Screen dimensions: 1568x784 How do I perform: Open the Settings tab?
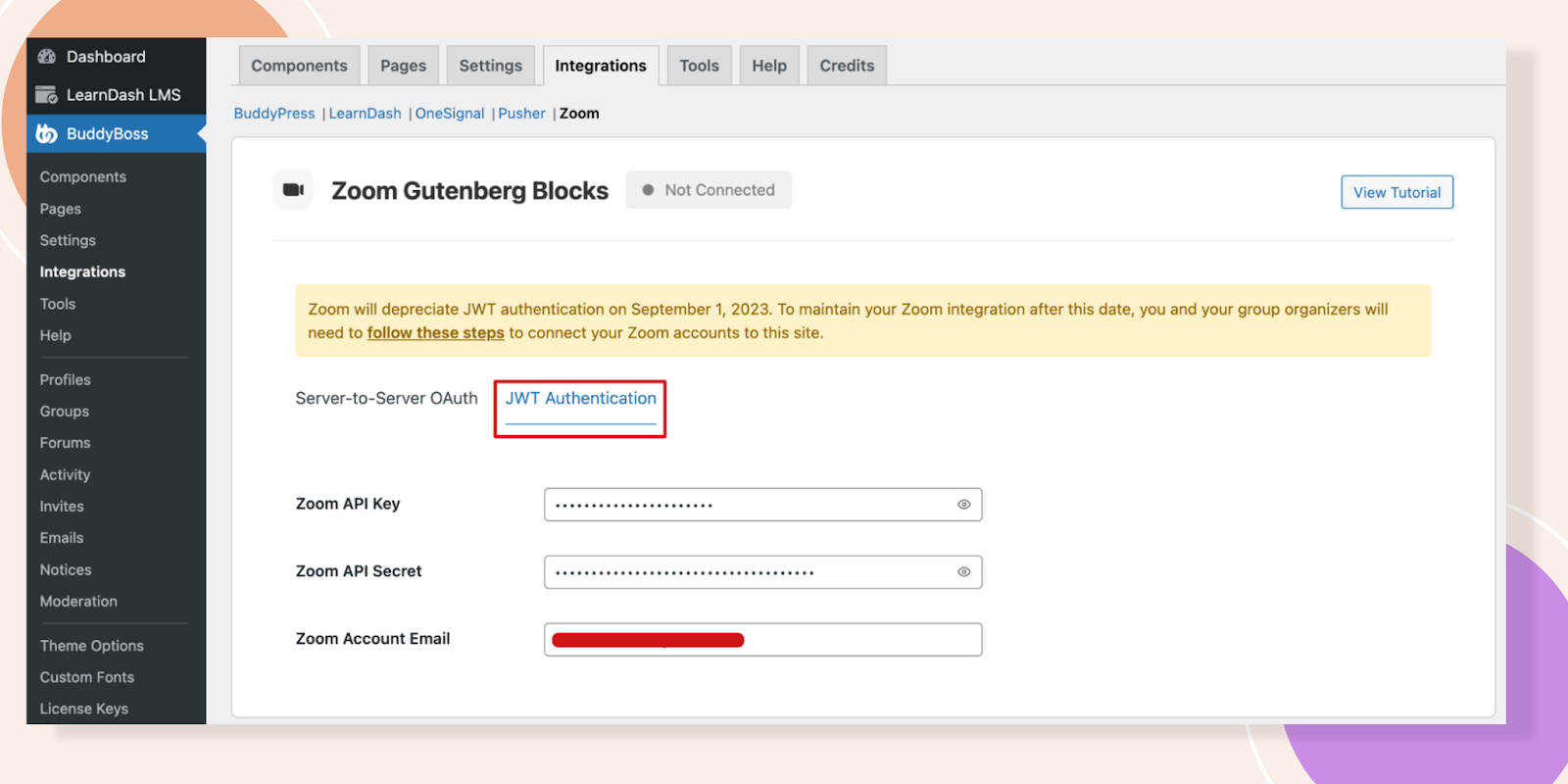click(x=490, y=66)
